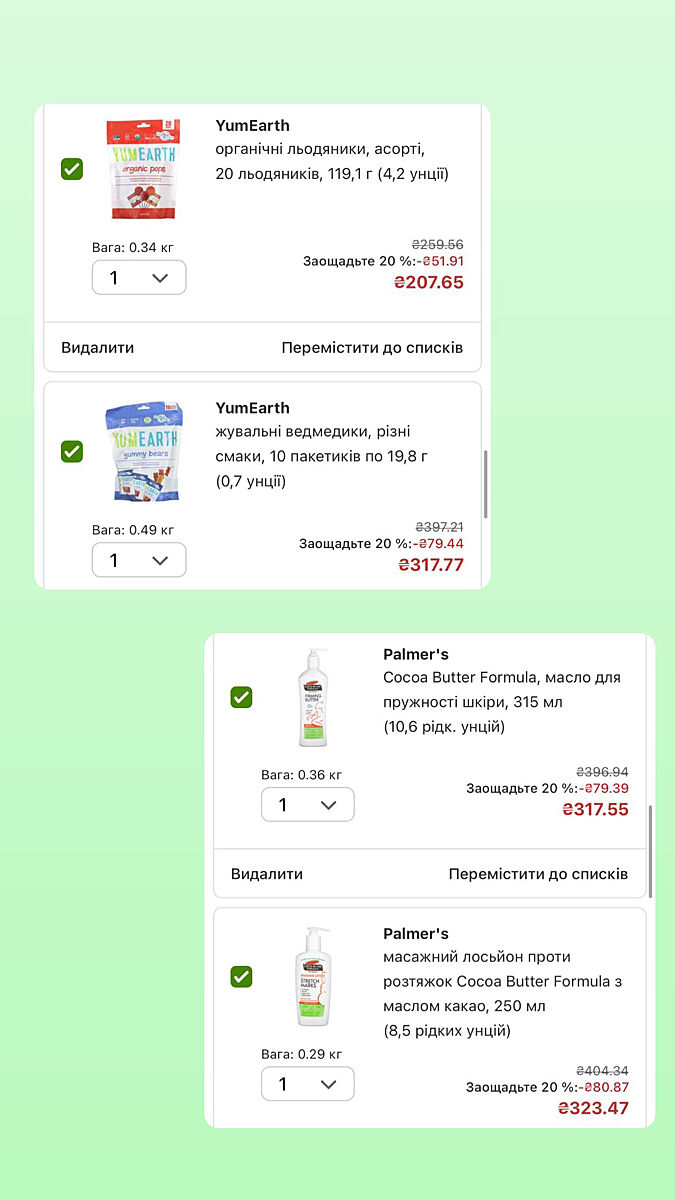Screen dimensions: 675x1200
Task: Click Видалити under Palmer's firming butter
Action: (267, 874)
